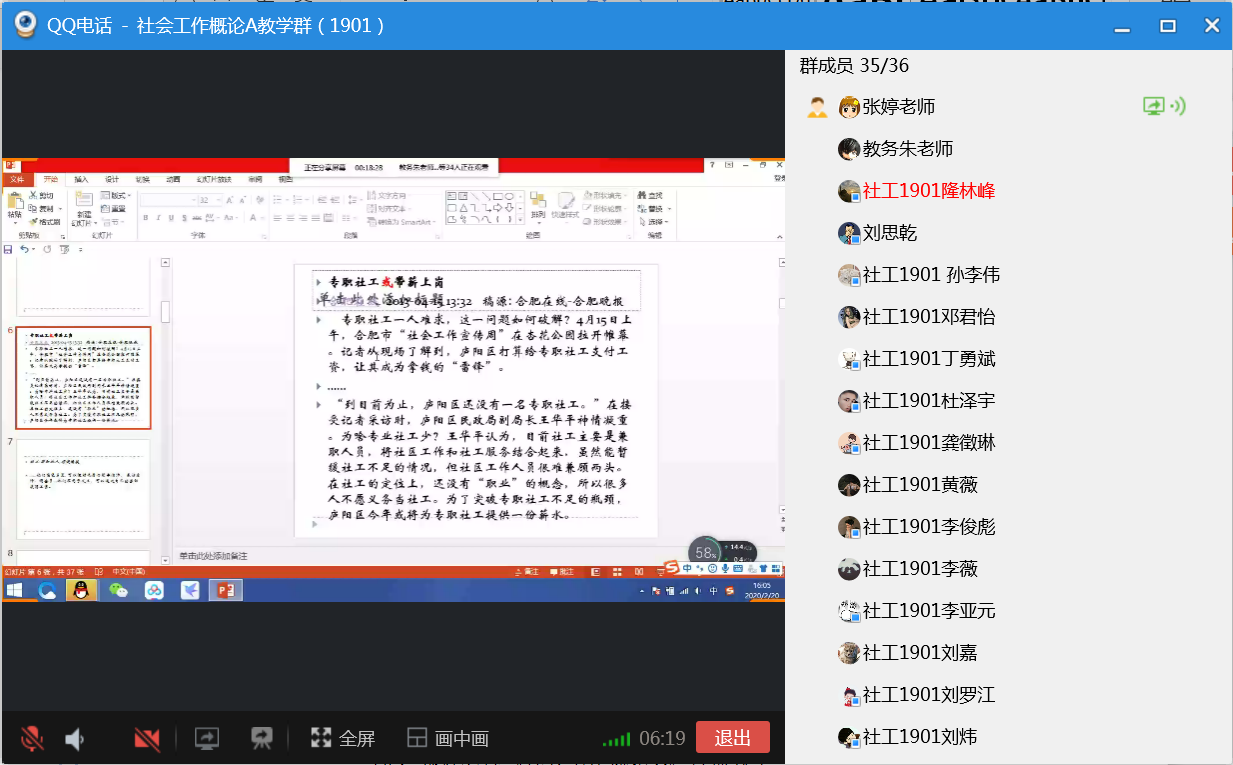Screen dimensions: 1233x765
Task: Turn on the disabled camera
Action: click(x=147, y=739)
